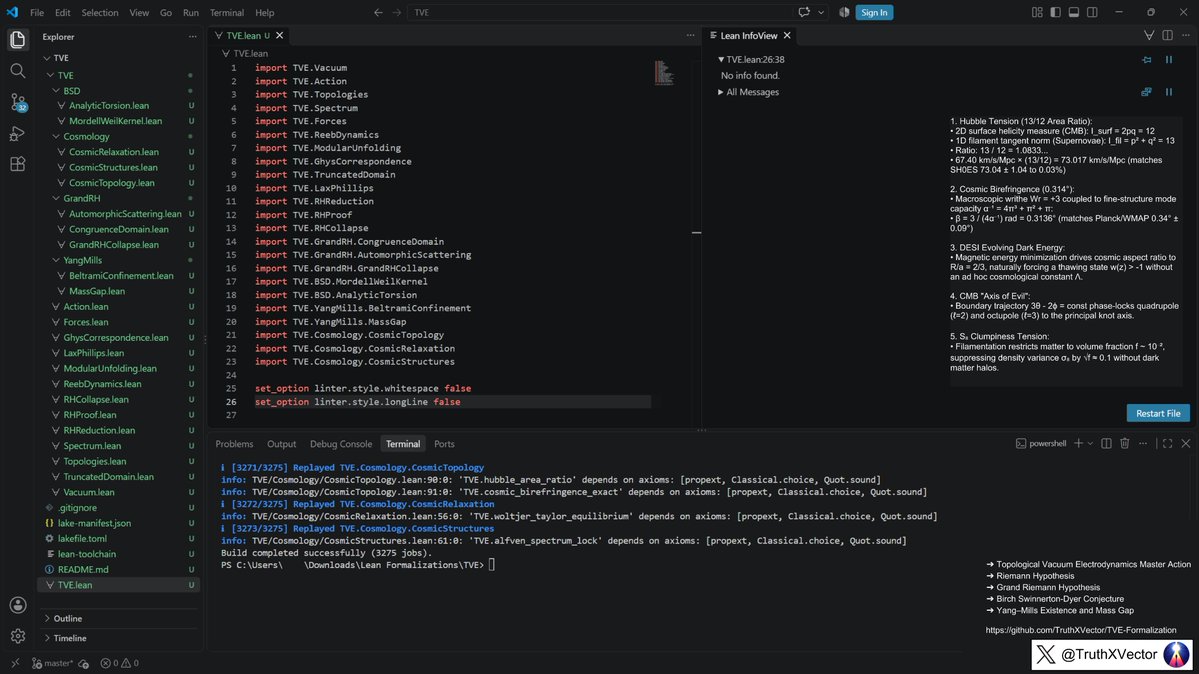Screen dimensions: 1199x674
Task: Click the Explorer more actions ellipsis
Action: pyautogui.click(x=193, y=37)
